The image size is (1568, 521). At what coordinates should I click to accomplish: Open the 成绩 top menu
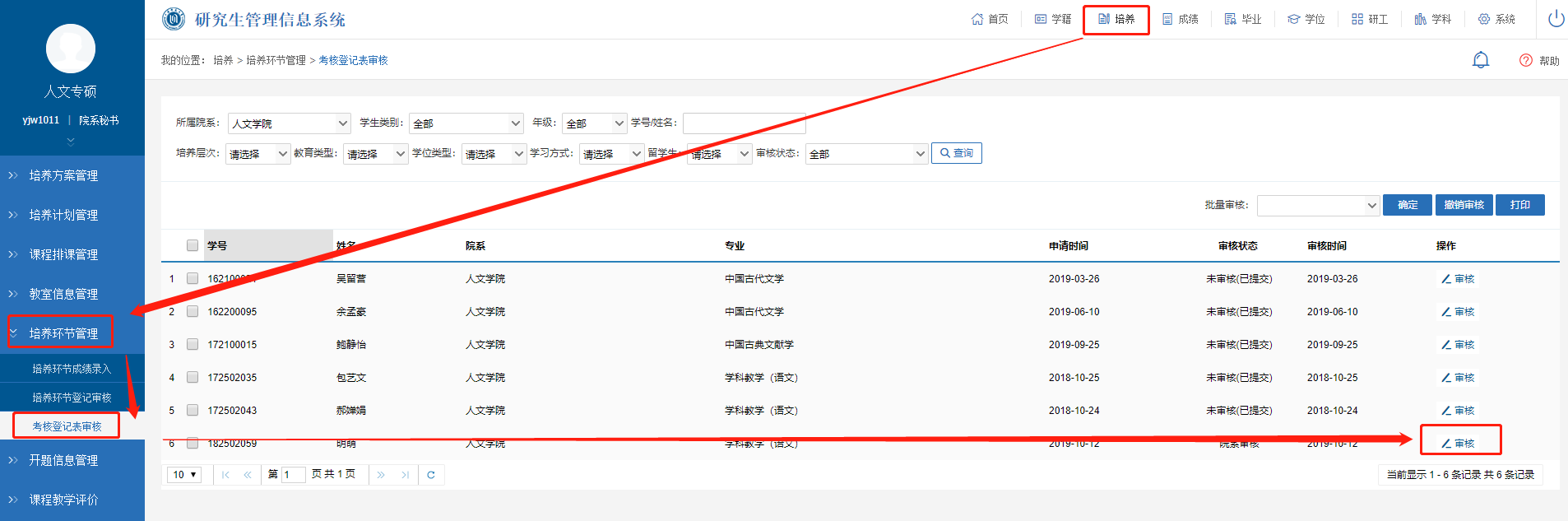tap(1180, 19)
